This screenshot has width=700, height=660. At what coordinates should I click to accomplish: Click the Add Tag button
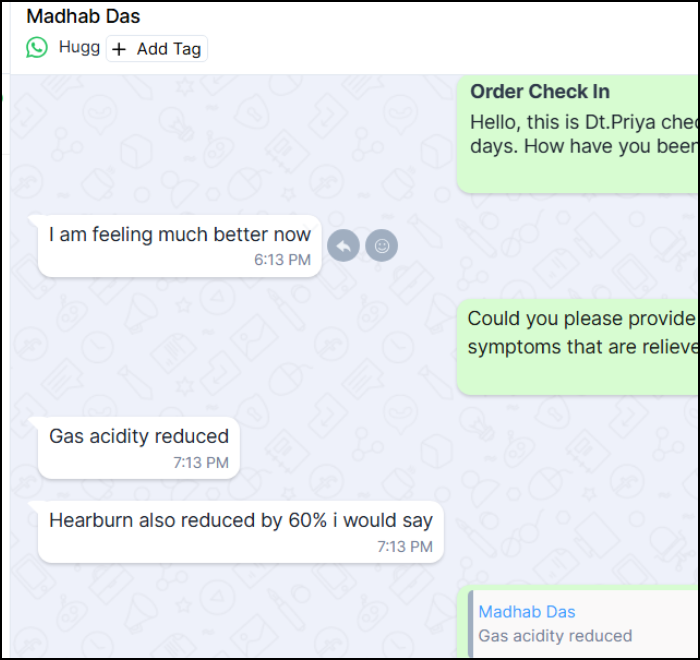[157, 49]
